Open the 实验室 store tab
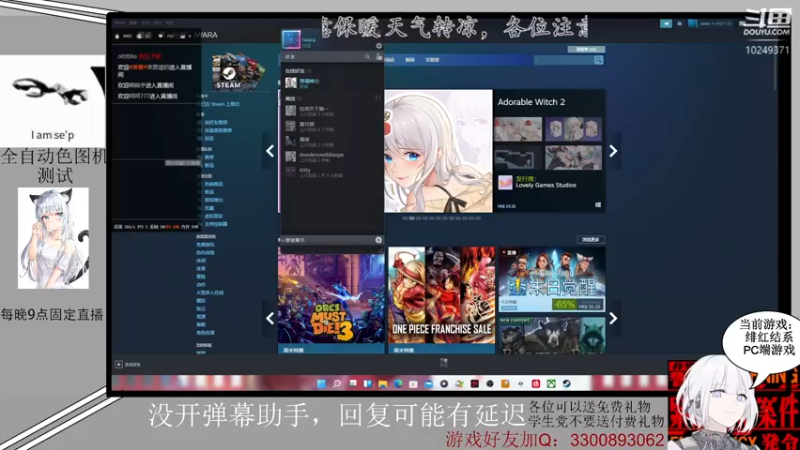800x450 pixels. point(432,60)
